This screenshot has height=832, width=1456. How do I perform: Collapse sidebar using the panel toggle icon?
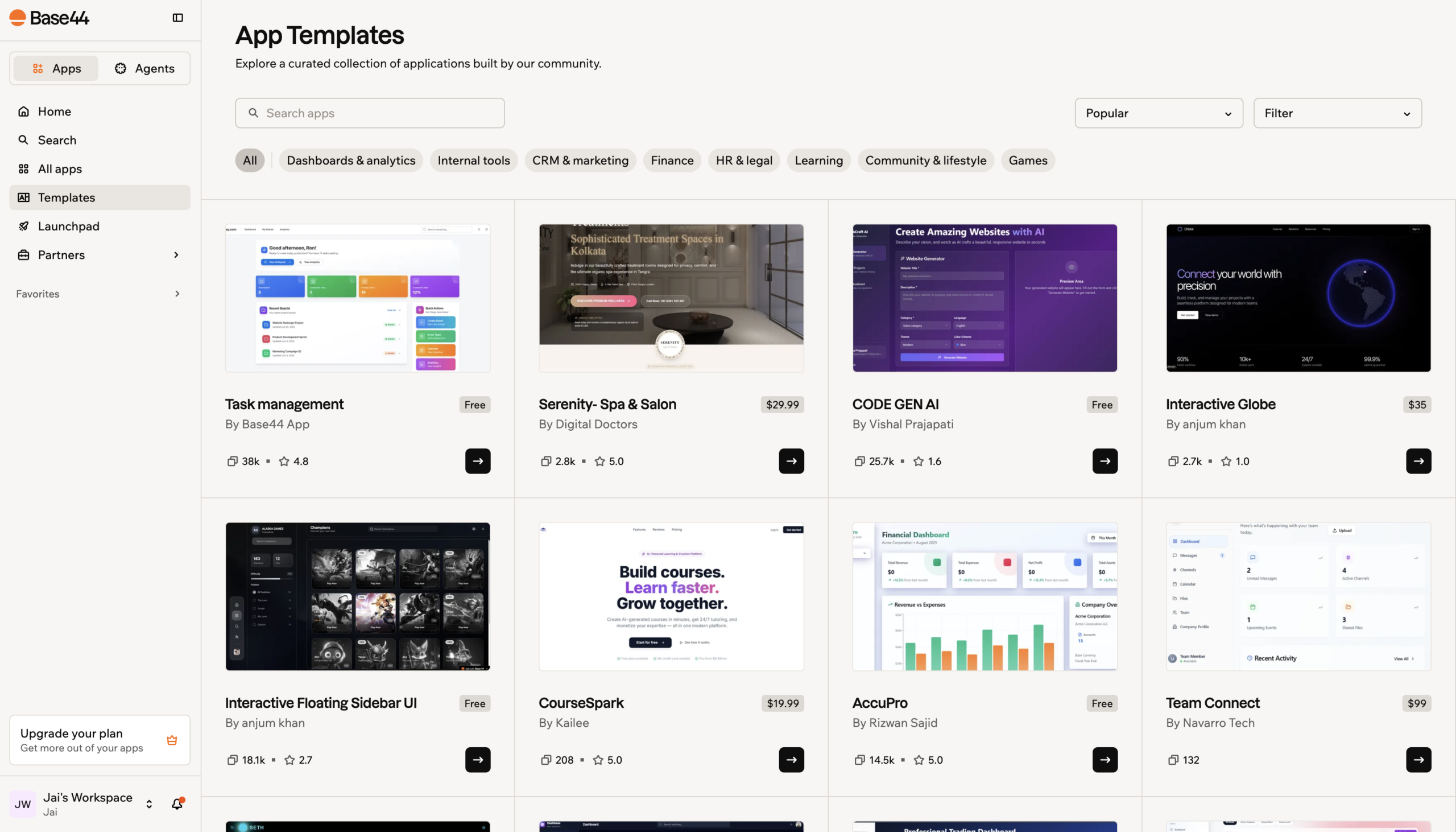tap(177, 18)
